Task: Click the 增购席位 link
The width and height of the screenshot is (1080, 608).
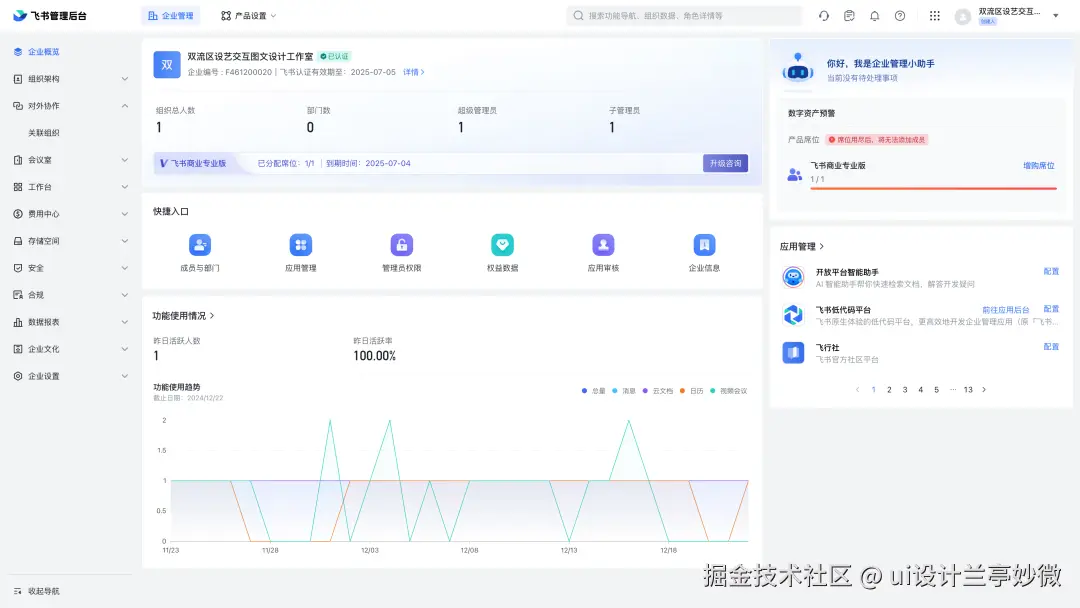Action: (x=1039, y=166)
